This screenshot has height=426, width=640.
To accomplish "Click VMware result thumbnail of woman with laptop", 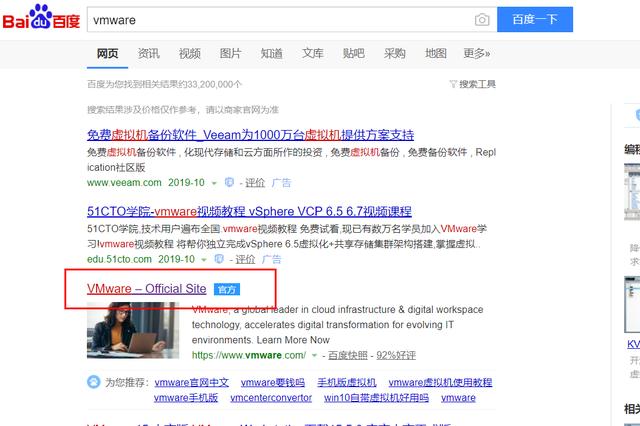I will (133, 330).
